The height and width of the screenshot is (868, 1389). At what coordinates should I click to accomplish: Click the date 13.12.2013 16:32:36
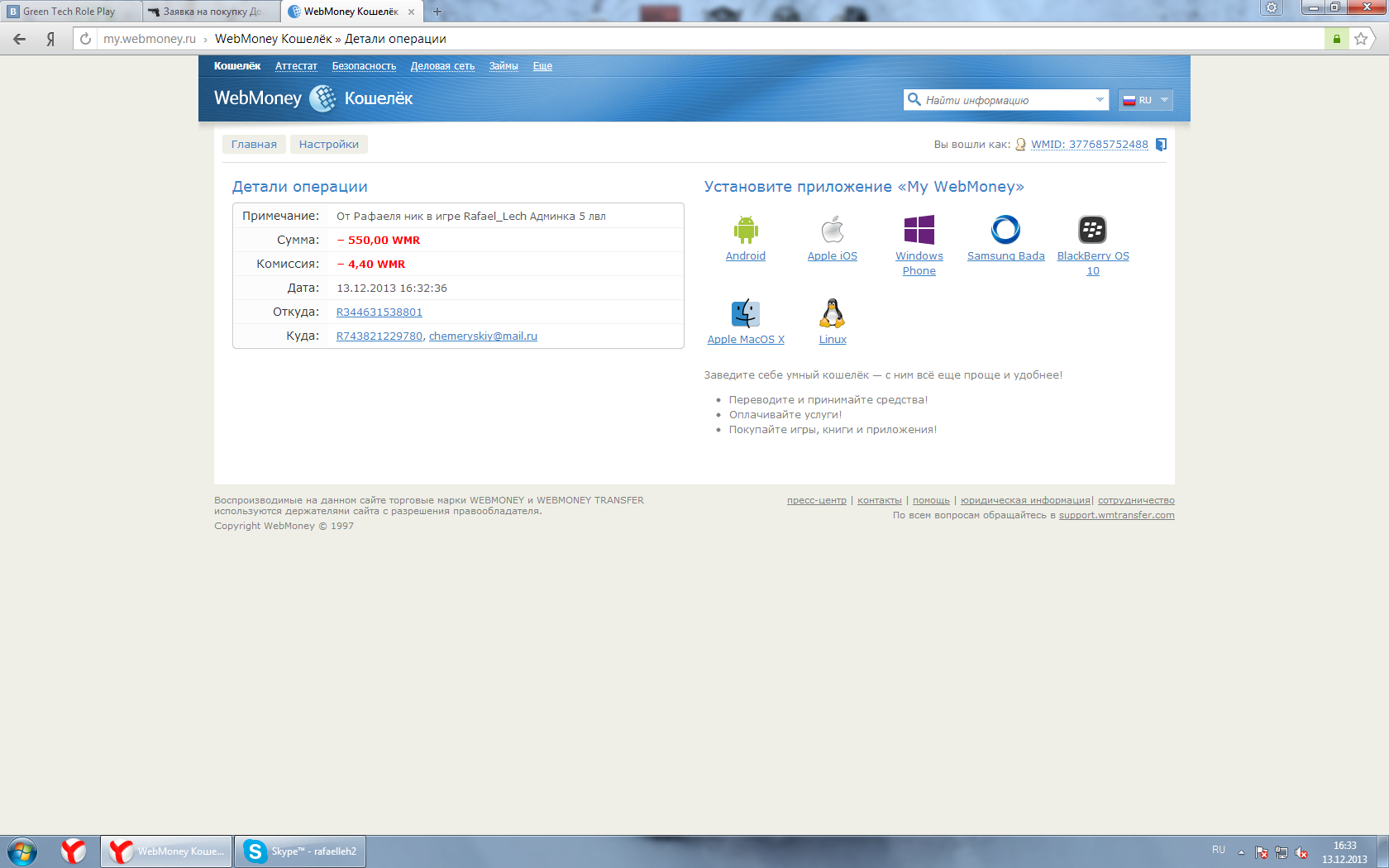pyautogui.click(x=392, y=289)
